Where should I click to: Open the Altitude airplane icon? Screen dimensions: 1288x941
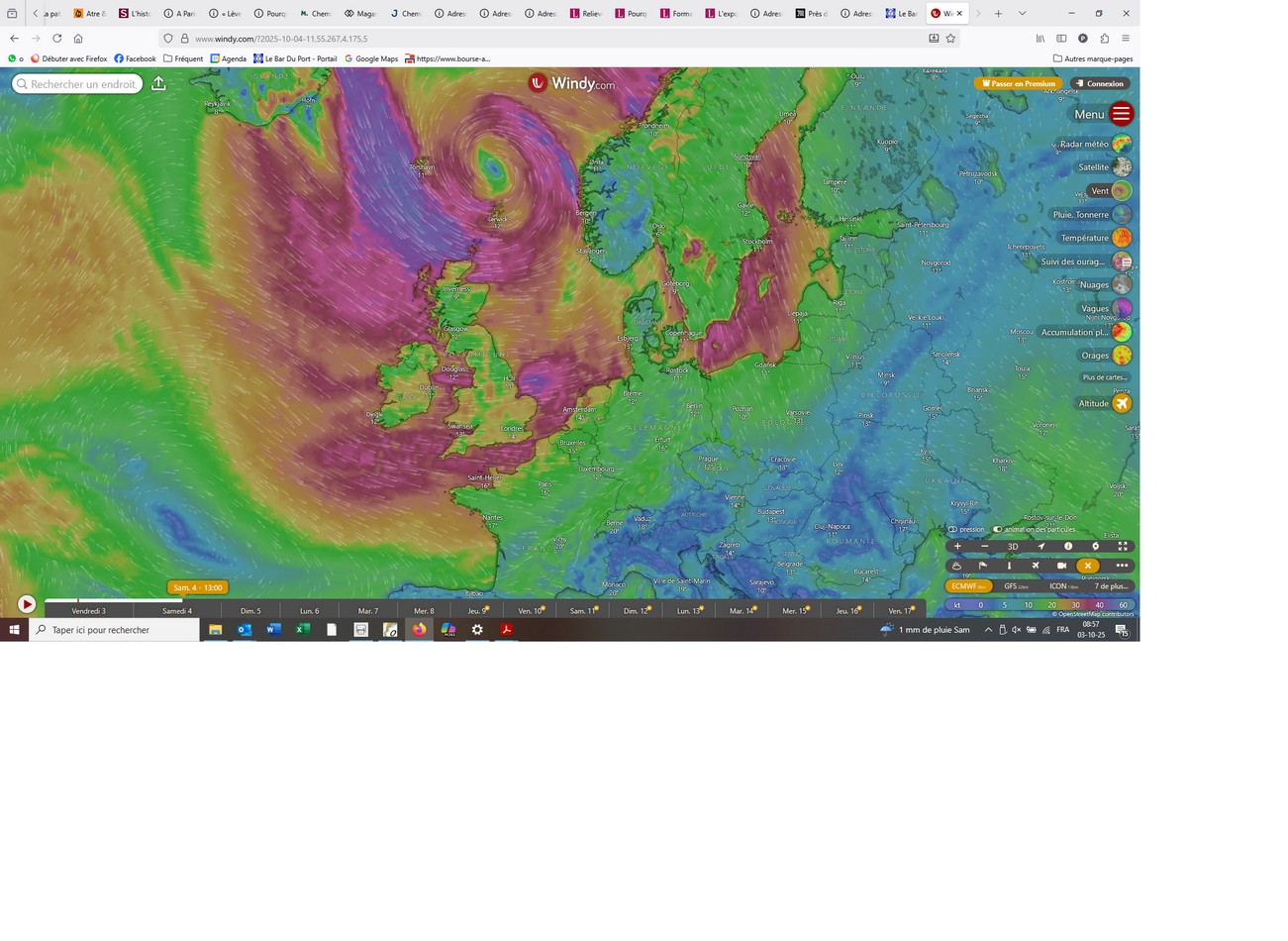1121,403
